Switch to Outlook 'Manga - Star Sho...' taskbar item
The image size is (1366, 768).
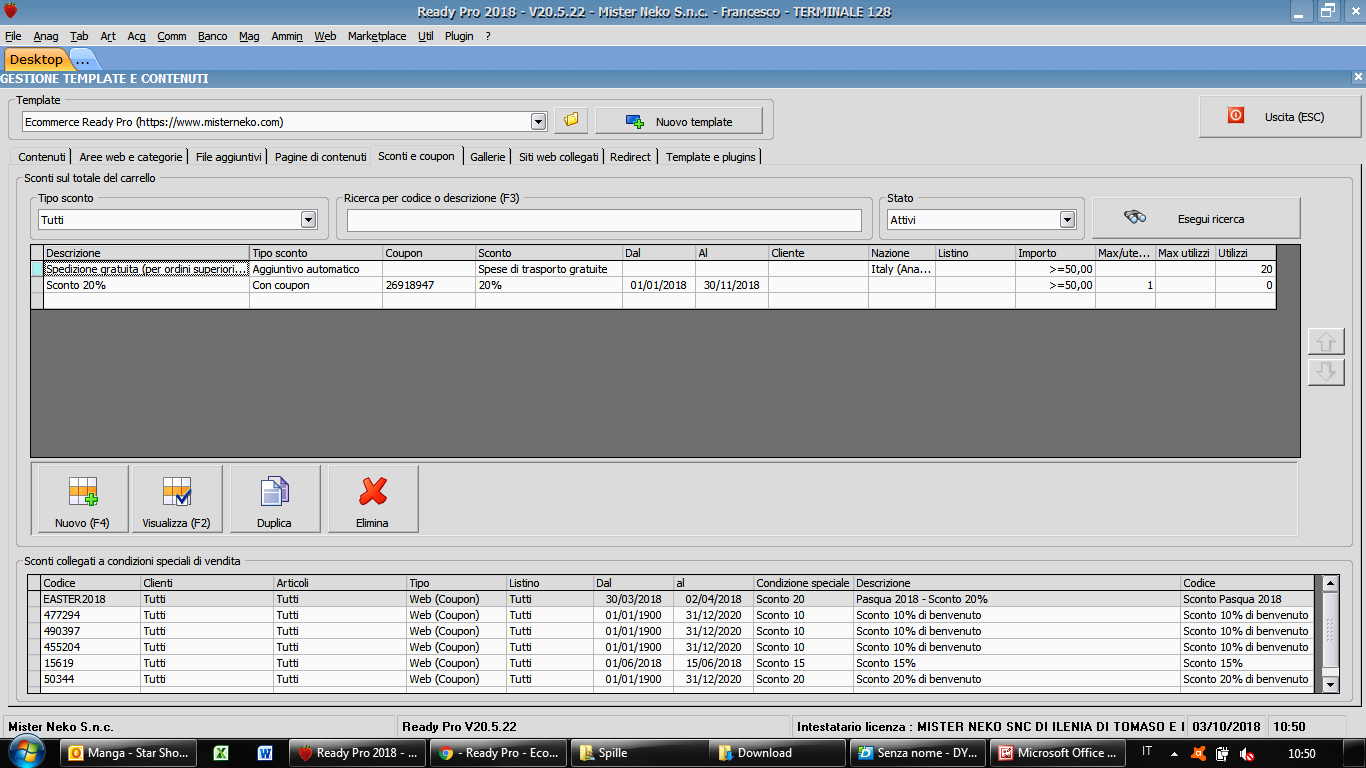click(x=128, y=753)
